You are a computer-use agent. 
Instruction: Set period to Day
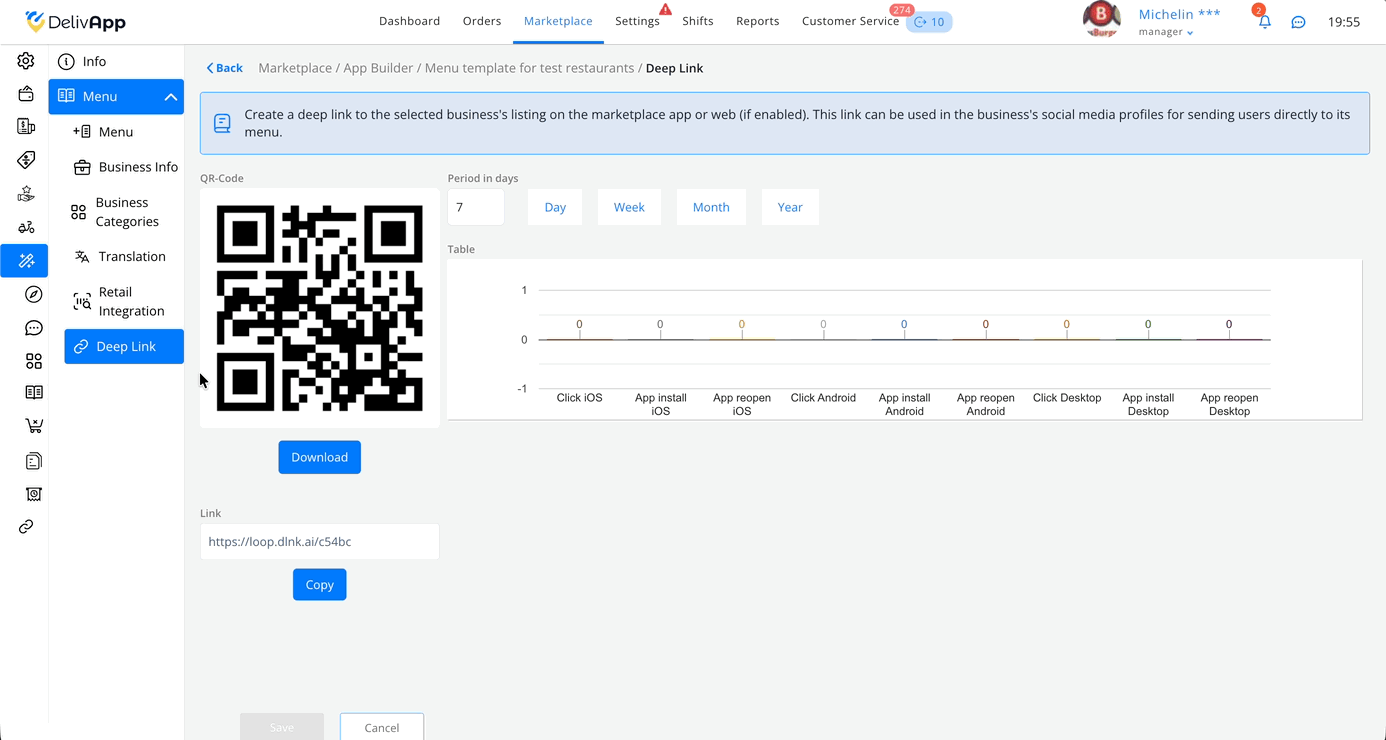click(x=555, y=207)
